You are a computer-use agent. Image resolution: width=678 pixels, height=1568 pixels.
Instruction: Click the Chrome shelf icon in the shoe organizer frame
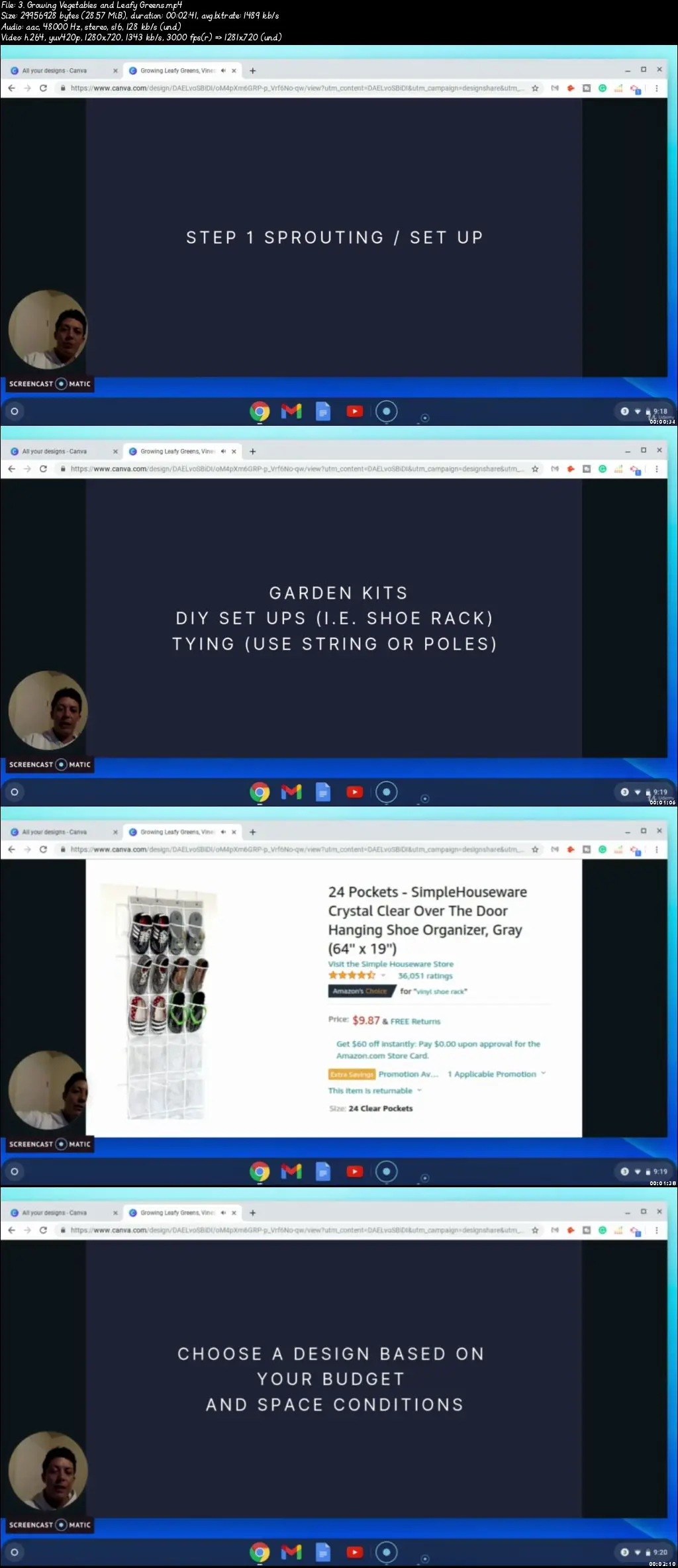click(x=260, y=1171)
